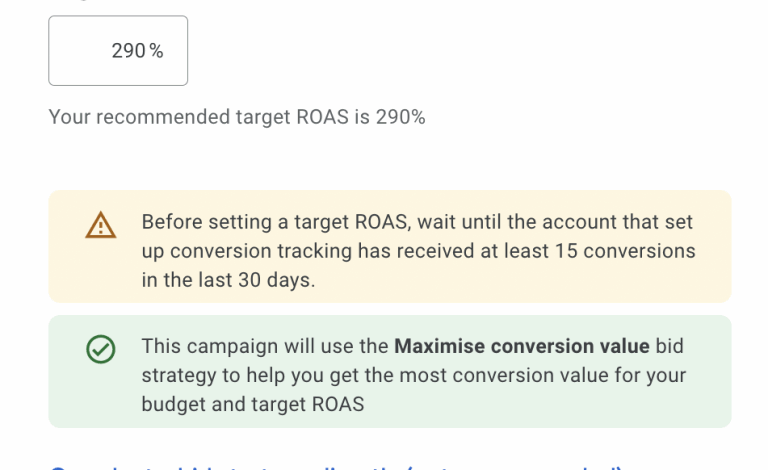Click the 'Before setting a target ROAS' text

click(268, 222)
